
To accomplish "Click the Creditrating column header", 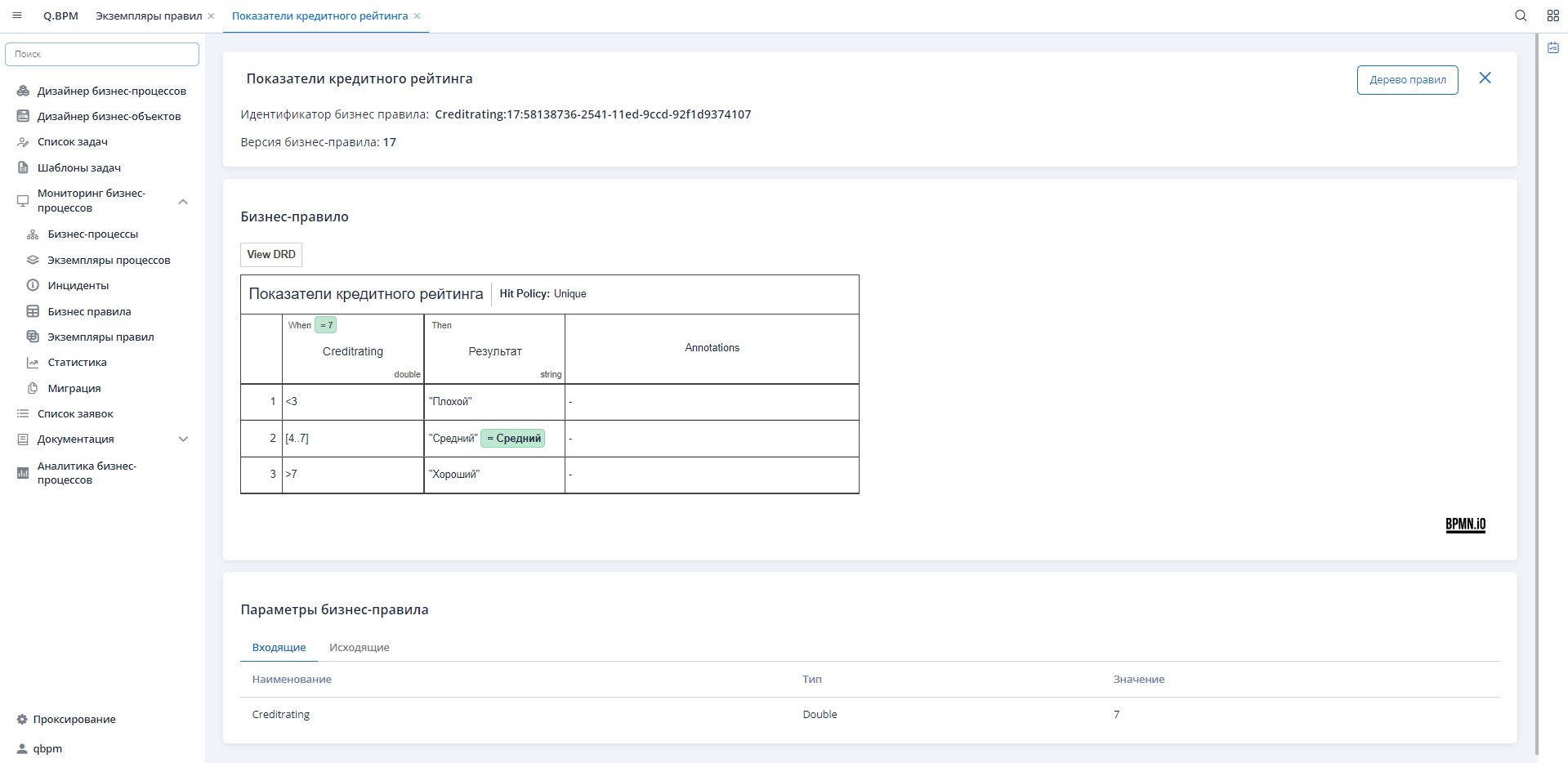I will [353, 351].
